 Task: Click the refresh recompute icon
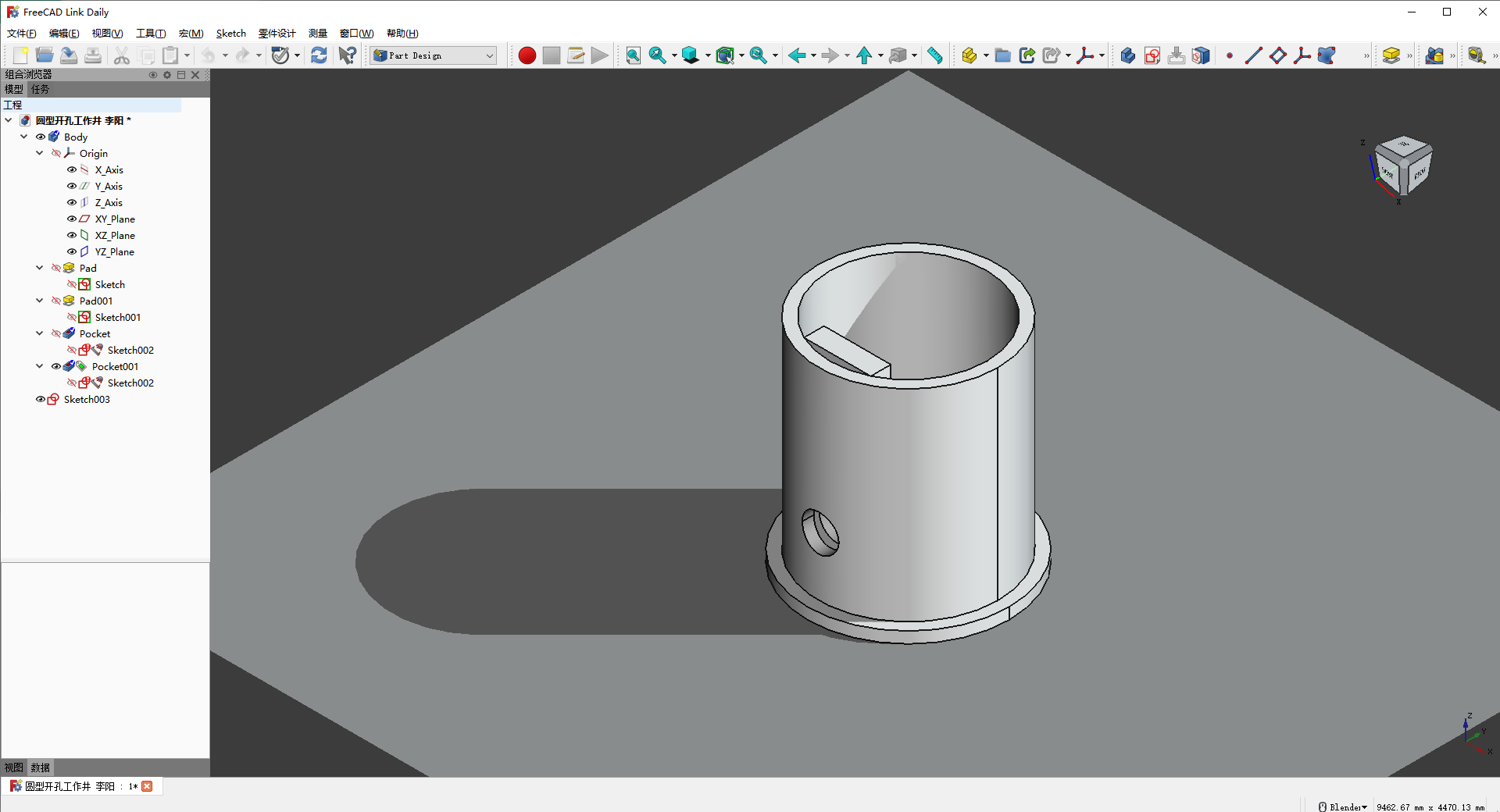pos(319,55)
